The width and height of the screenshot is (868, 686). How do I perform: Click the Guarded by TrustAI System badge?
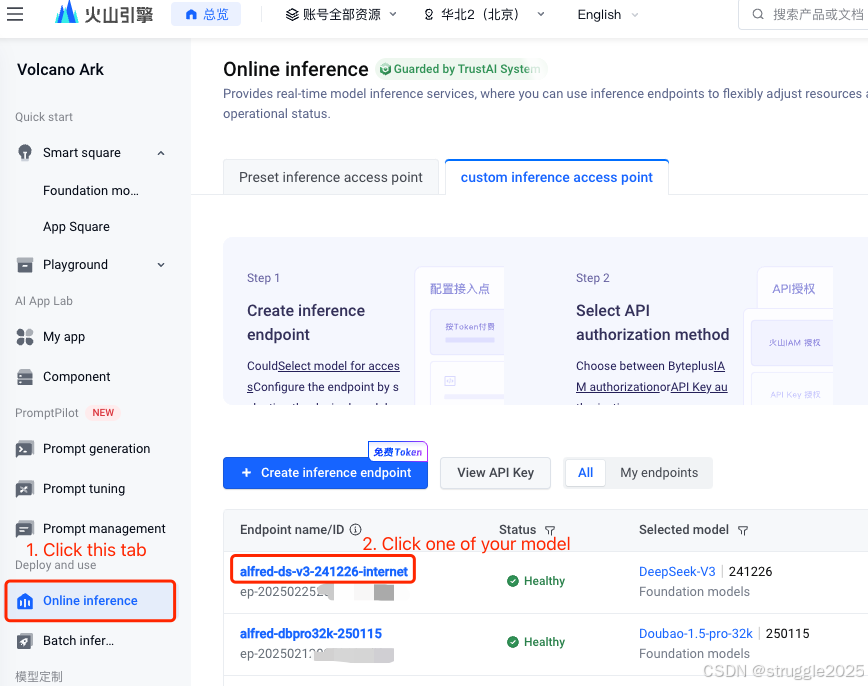point(461,69)
